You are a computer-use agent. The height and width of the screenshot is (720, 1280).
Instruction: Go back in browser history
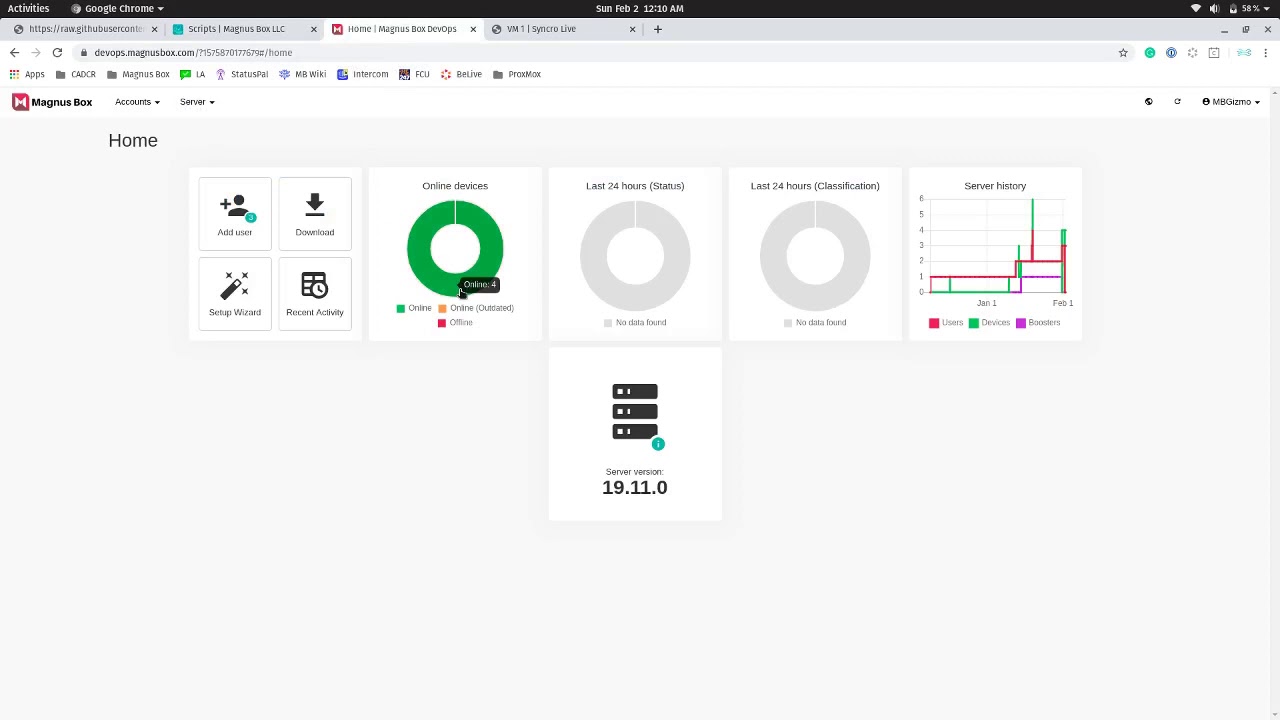[x=14, y=53]
